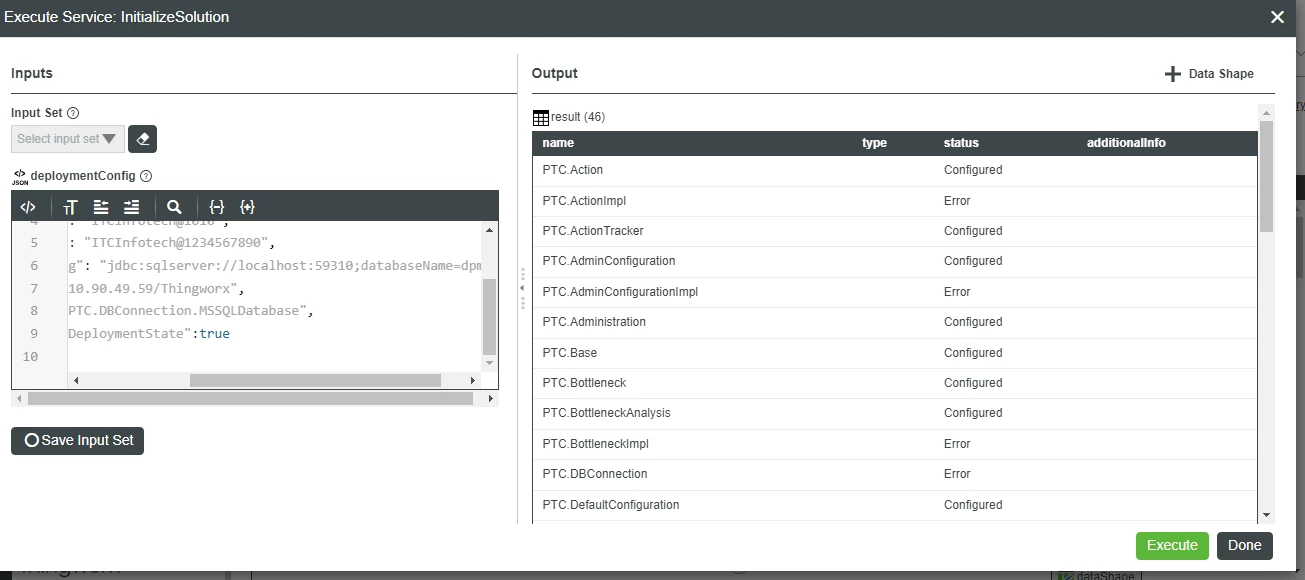Click the code editor vertical scrollbar thumb
The image size is (1305, 580).
point(489,317)
